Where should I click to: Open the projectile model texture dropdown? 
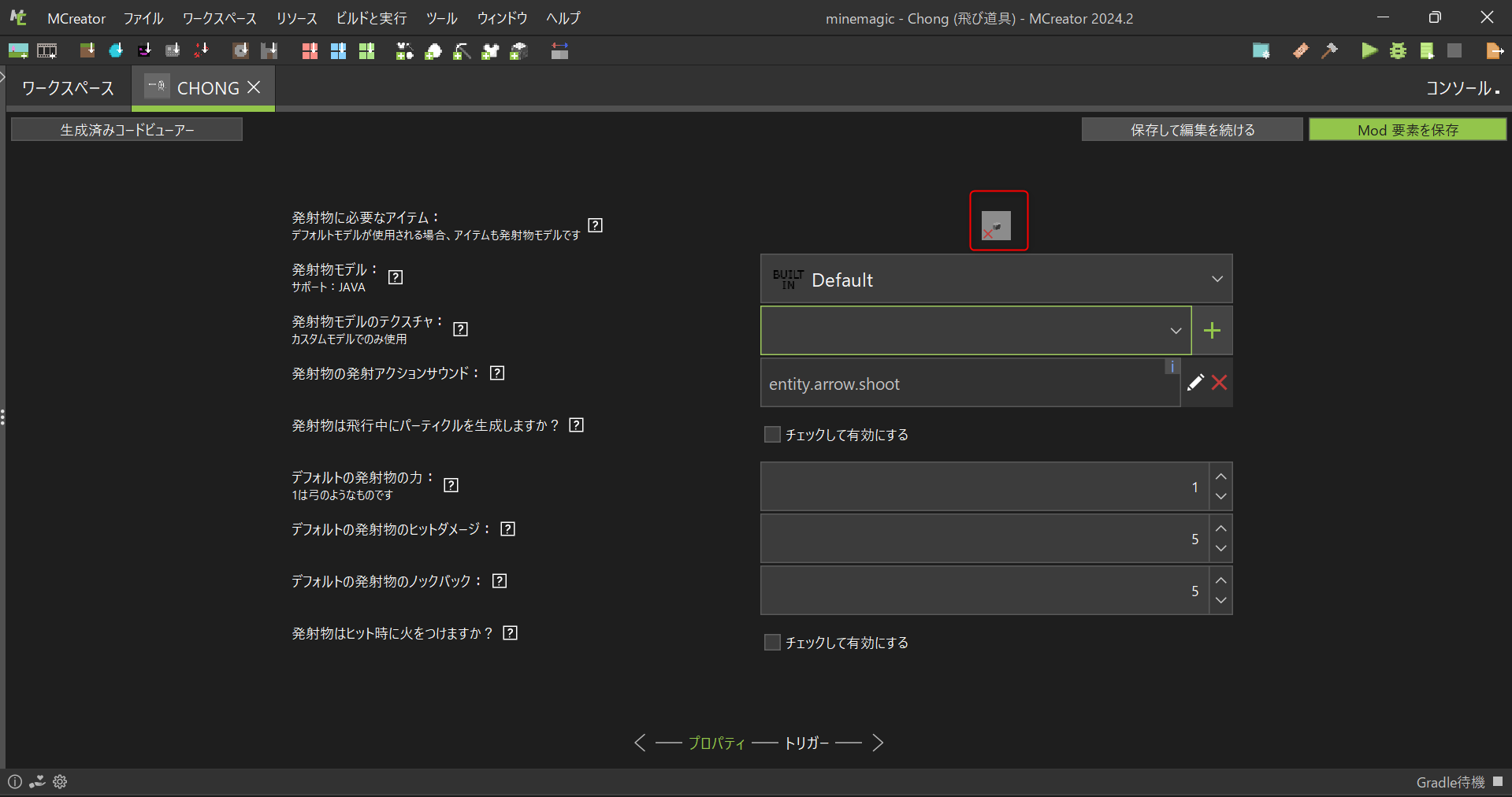click(x=975, y=331)
